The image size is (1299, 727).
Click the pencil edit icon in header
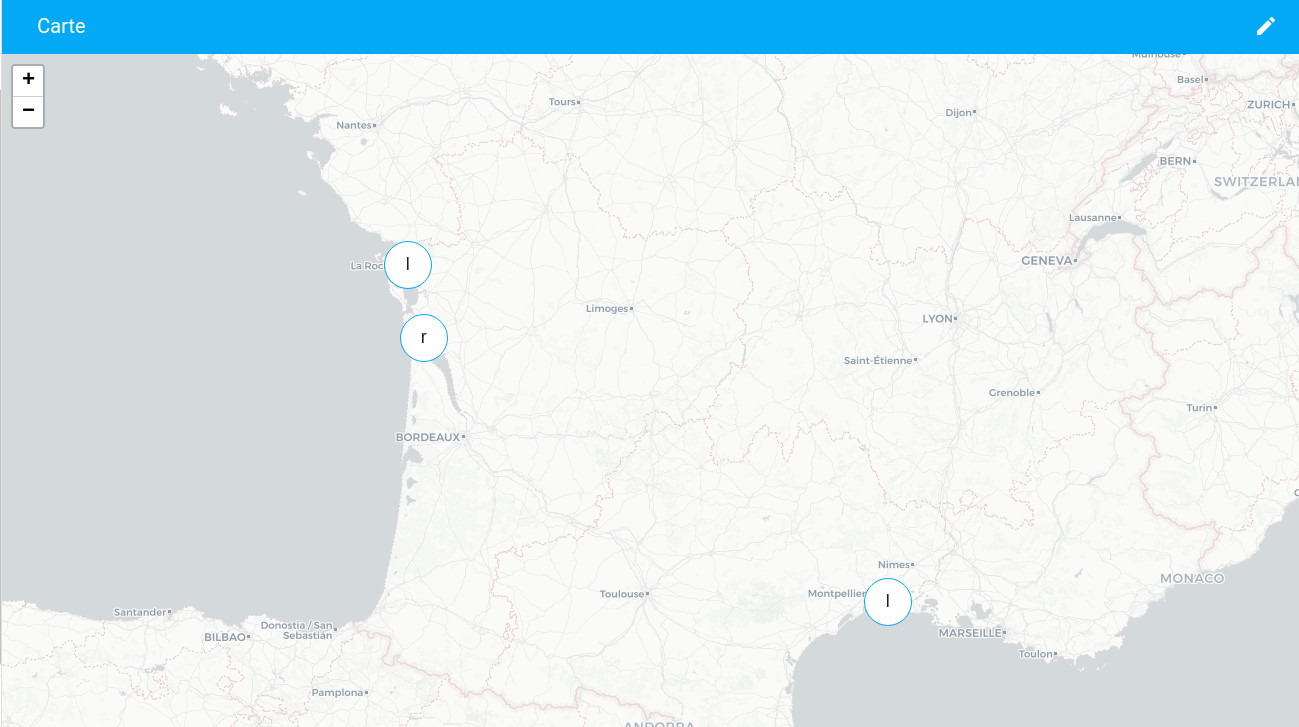pos(1266,26)
